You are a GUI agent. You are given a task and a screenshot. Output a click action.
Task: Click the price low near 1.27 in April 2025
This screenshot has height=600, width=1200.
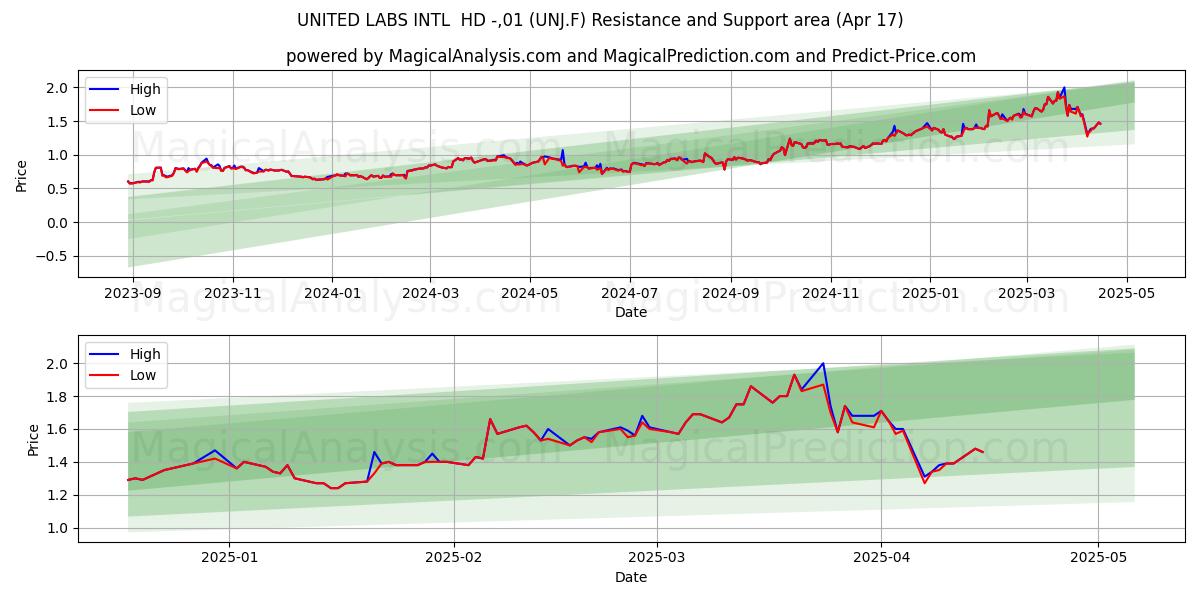(925, 483)
